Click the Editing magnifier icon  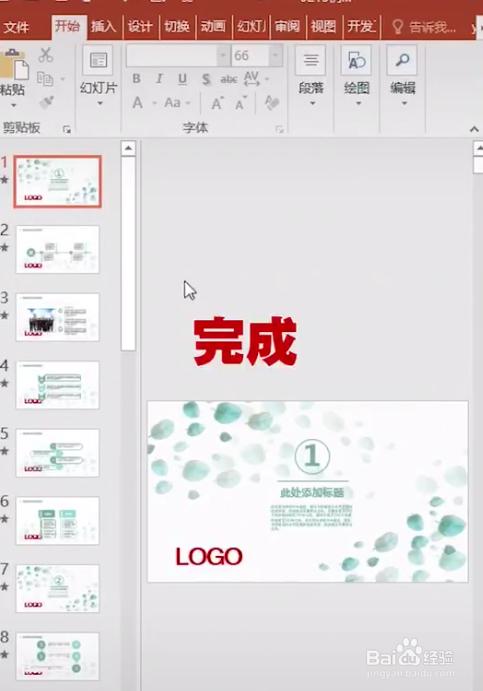click(x=402, y=59)
